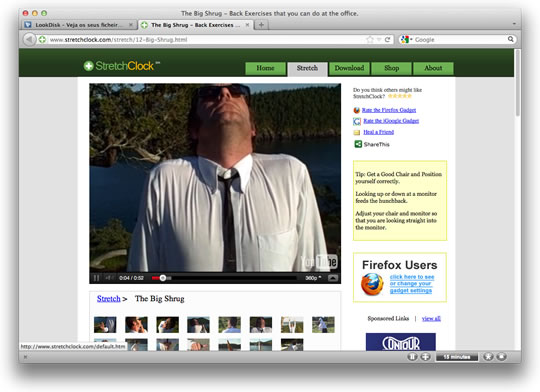Pause the YouTube video
Image resolution: width=540 pixels, height=392 pixels.
(x=96, y=278)
